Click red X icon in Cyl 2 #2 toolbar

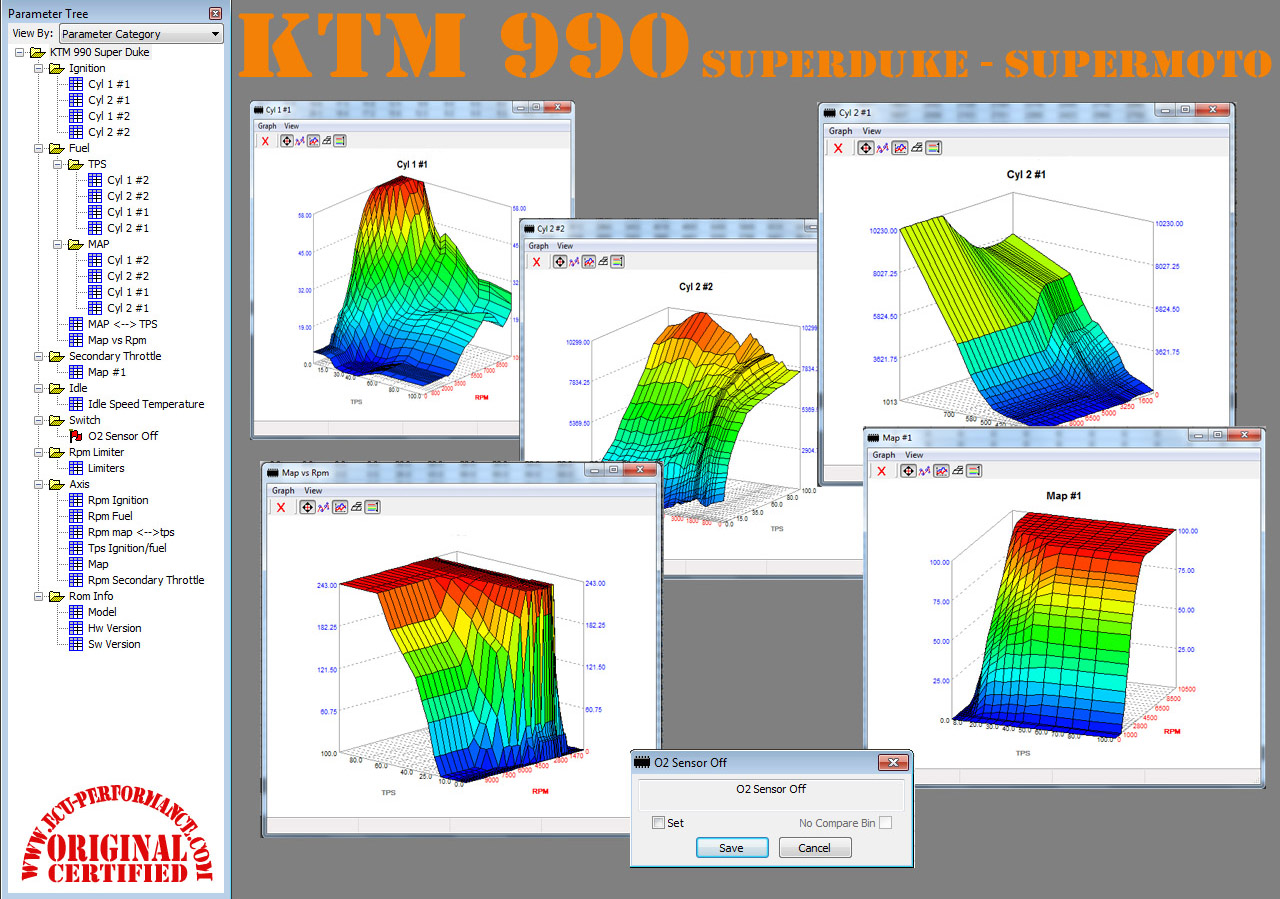pos(537,261)
